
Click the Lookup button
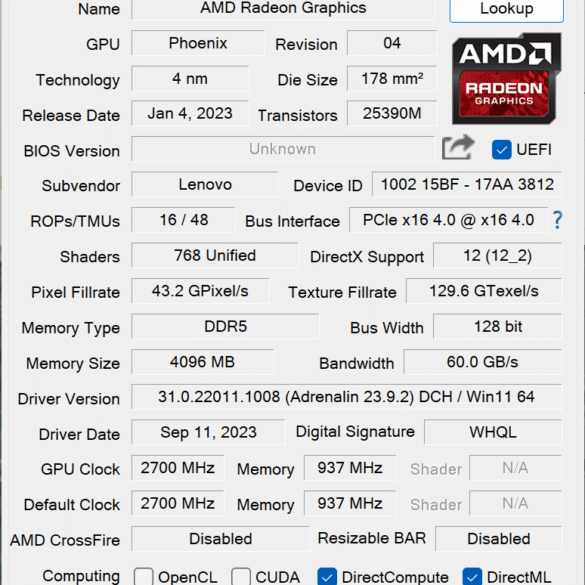point(506,9)
